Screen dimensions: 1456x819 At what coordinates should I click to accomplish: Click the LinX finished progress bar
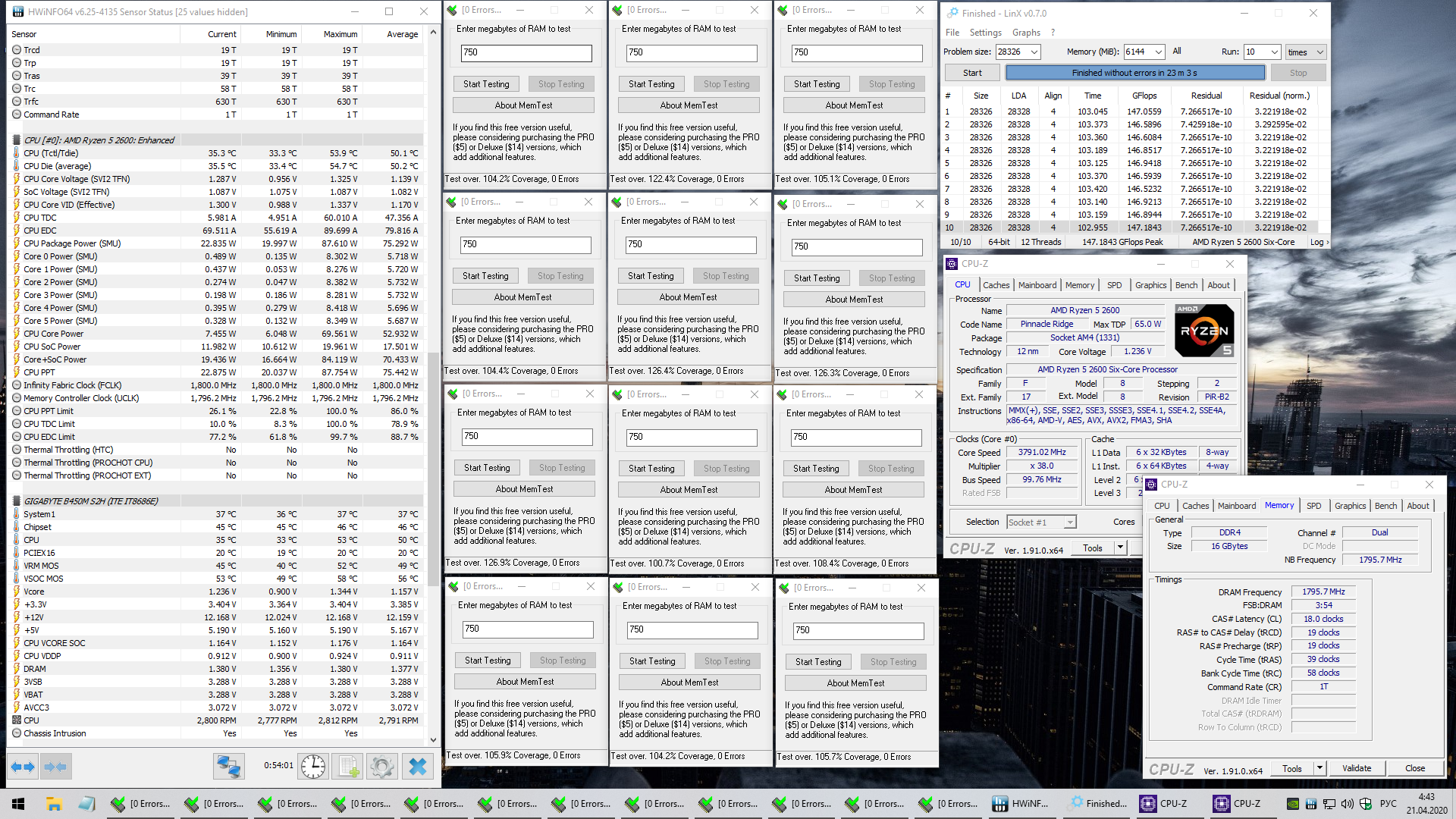point(1134,73)
